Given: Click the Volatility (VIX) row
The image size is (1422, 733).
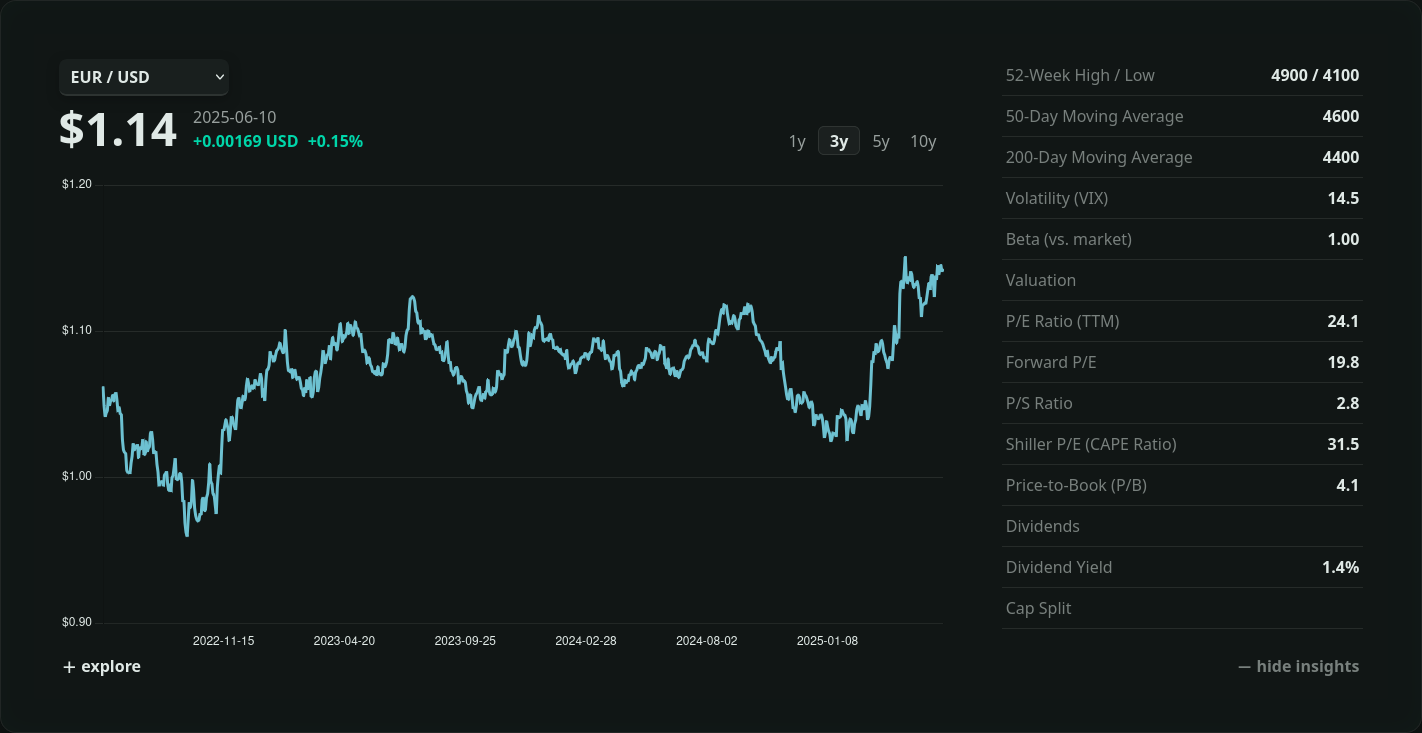Looking at the screenshot, I should [1181, 198].
